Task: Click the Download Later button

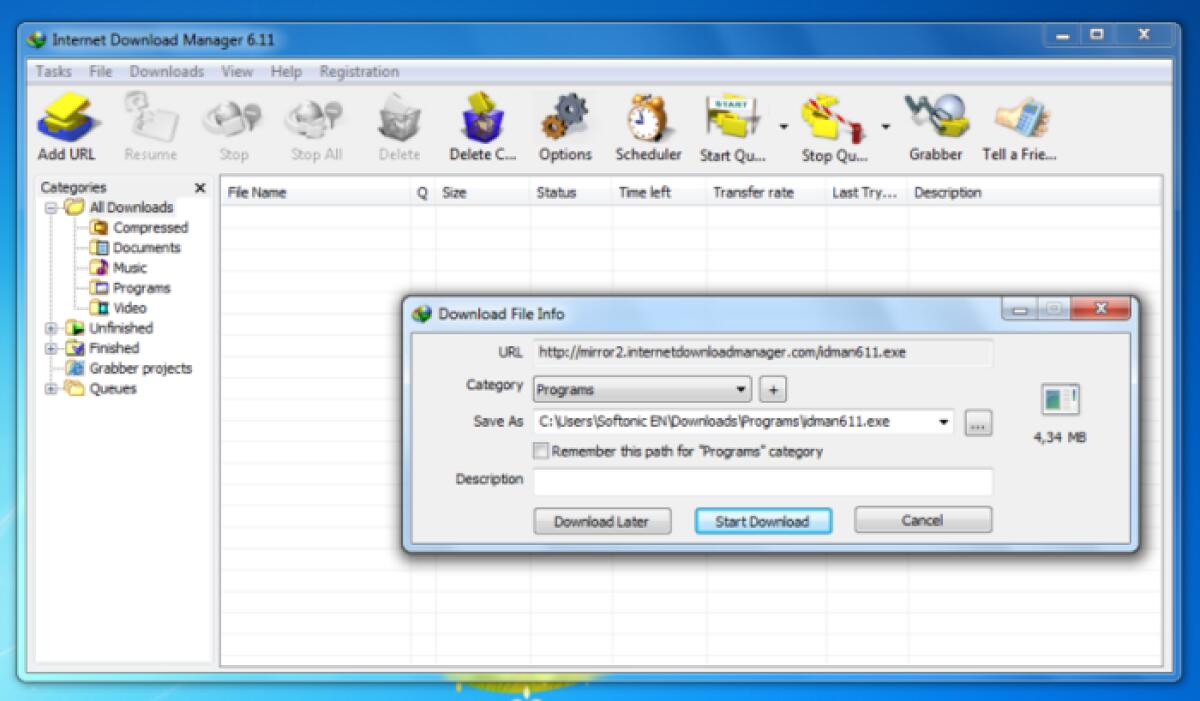Action: pyautogui.click(x=601, y=521)
